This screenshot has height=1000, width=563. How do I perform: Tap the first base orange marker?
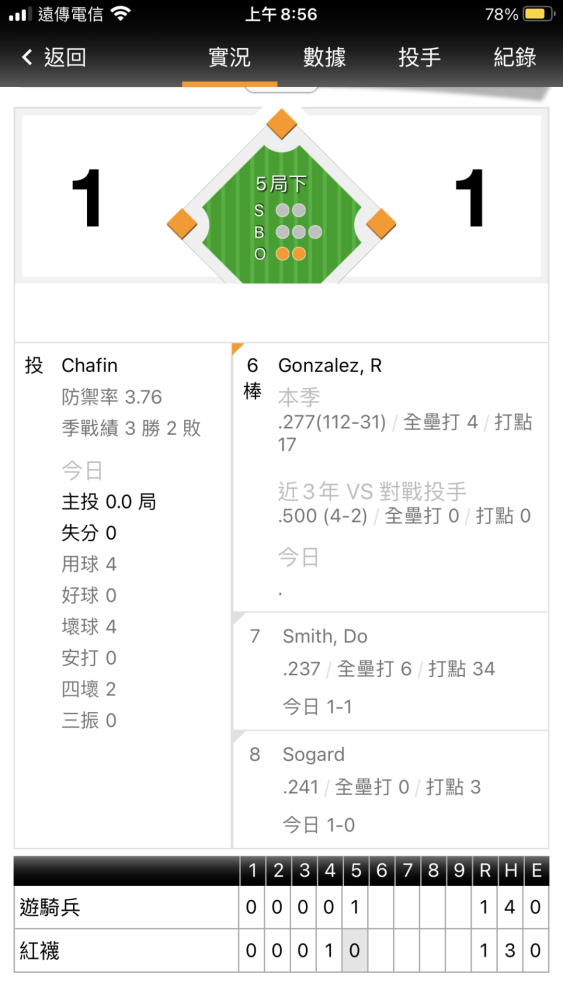pyautogui.click(x=381, y=224)
